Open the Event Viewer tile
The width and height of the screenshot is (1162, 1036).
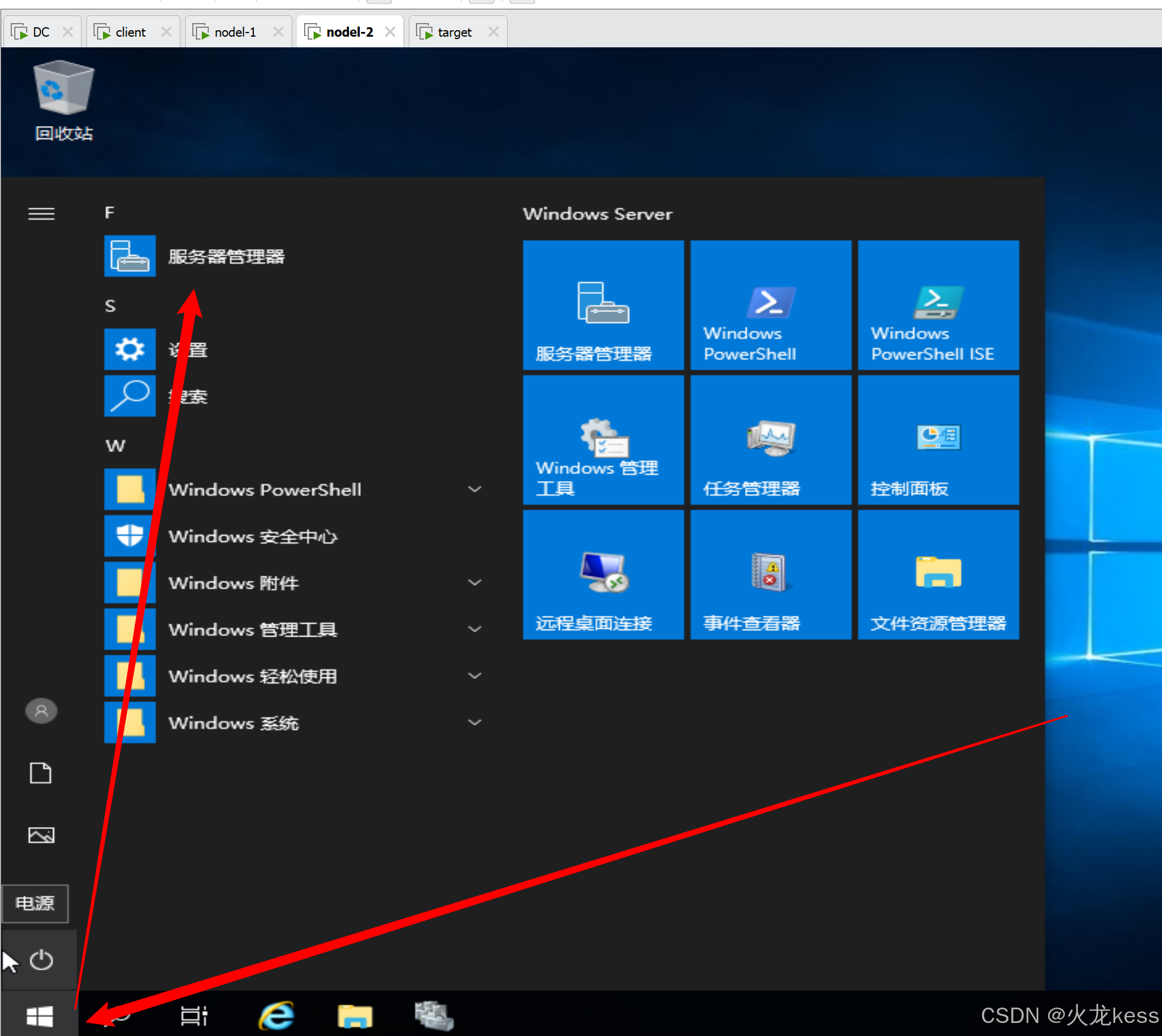pyautogui.click(x=770, y=575)
